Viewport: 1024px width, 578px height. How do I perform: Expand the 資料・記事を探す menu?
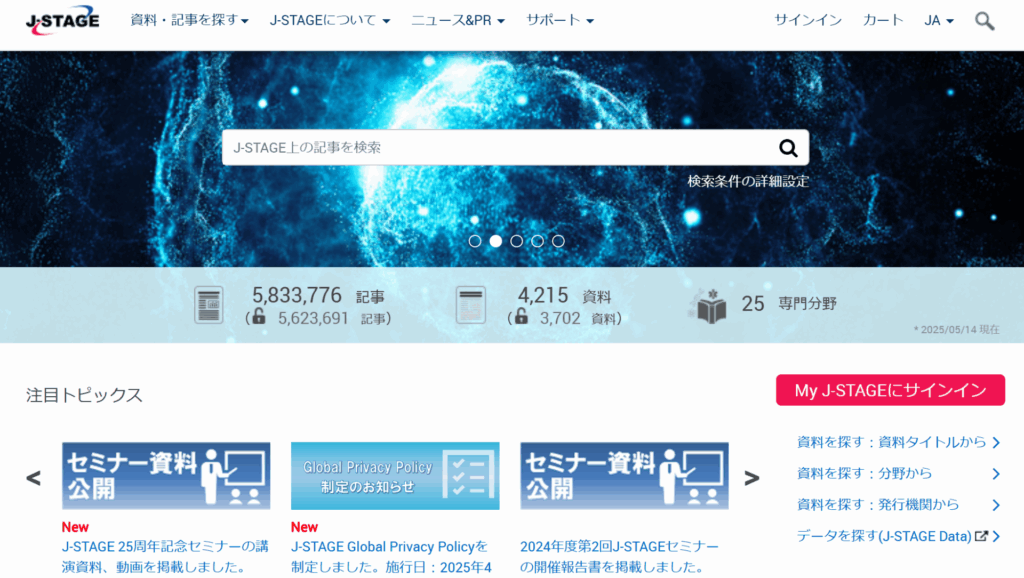click(x=189, y=20)
